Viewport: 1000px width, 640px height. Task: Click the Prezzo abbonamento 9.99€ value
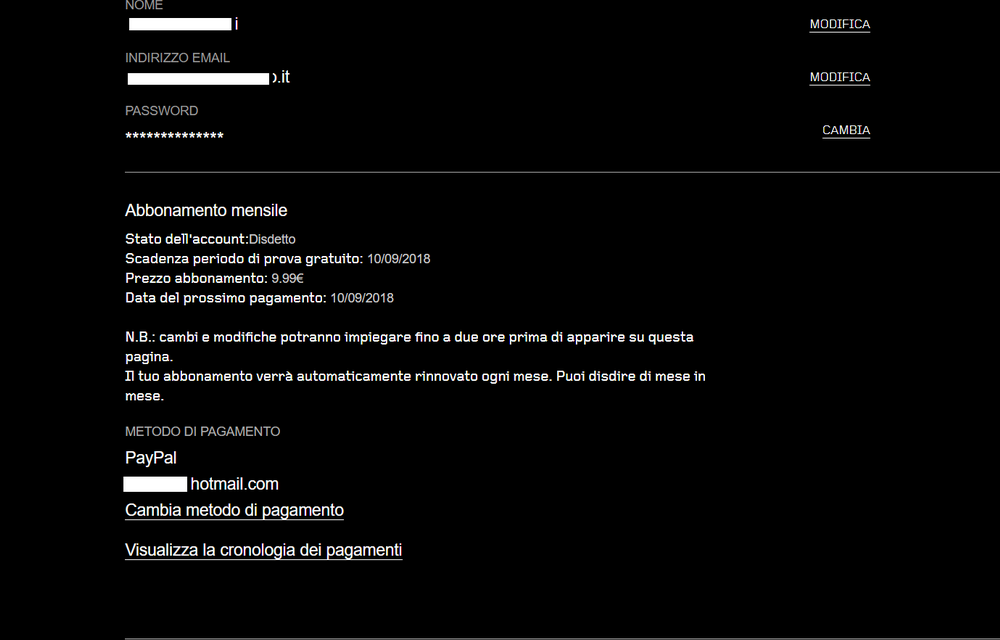coord(288,279)
